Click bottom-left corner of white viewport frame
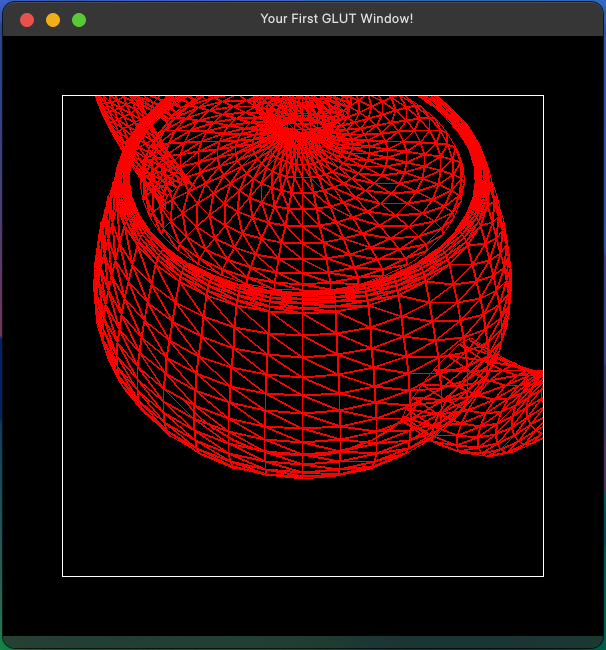The height and width of the screenshot is (650, 606). 63,576
